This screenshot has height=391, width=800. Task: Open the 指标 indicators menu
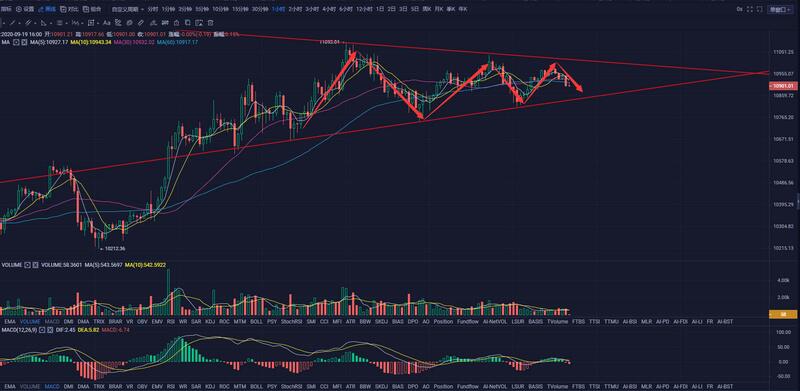pos(6,9)
